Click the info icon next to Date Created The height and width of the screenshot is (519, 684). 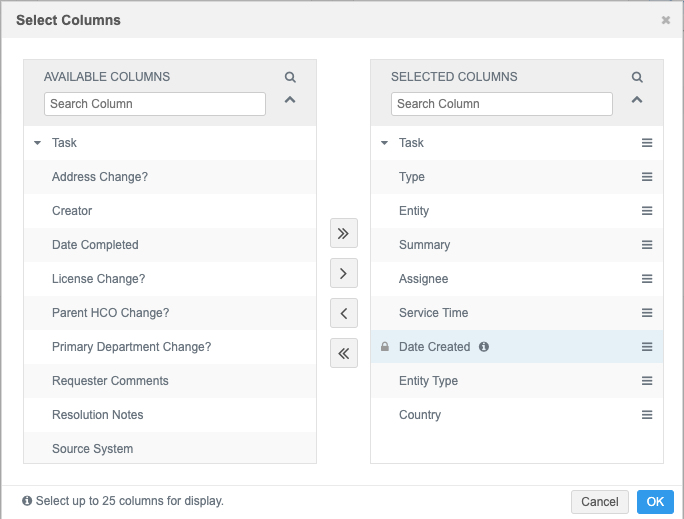pos(484,347)
